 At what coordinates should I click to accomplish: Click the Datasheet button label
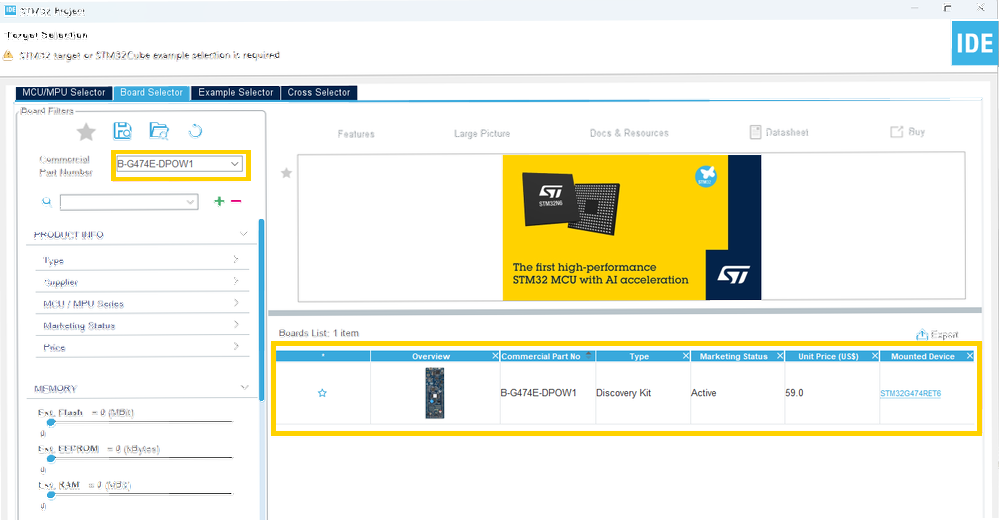(787, 132)
